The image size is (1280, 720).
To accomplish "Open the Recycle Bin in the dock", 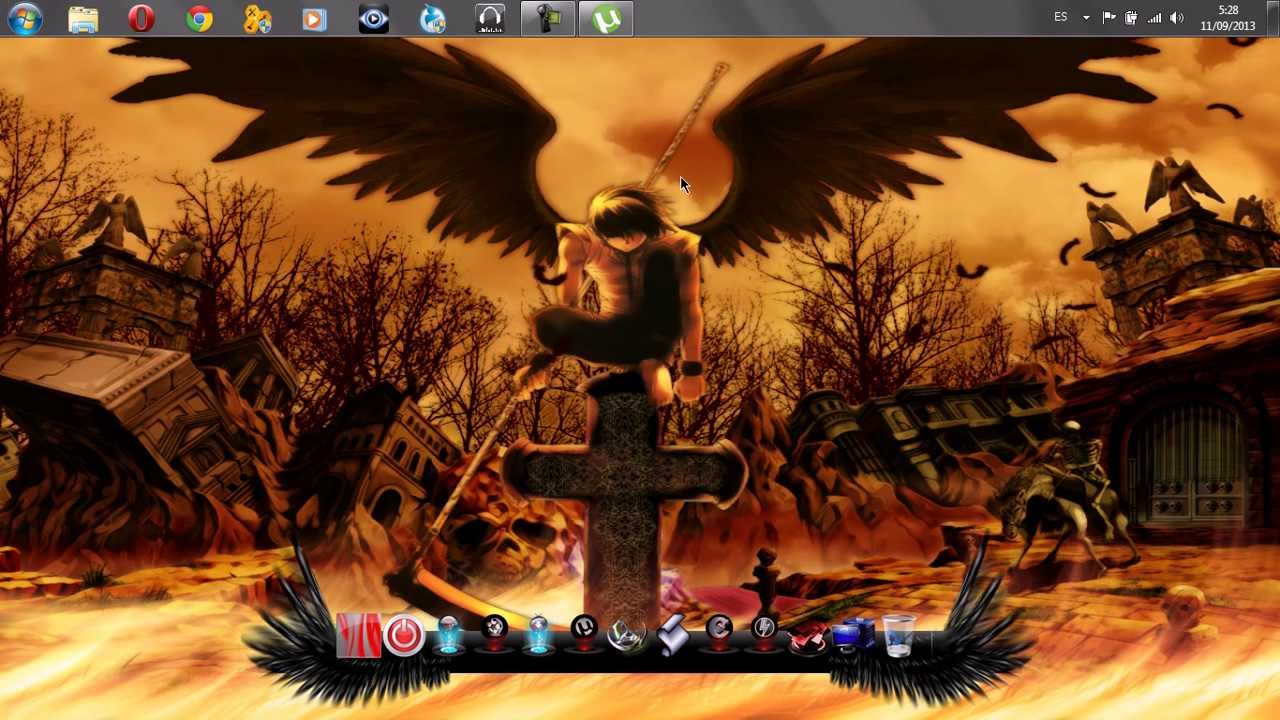I will click(898, 636).
